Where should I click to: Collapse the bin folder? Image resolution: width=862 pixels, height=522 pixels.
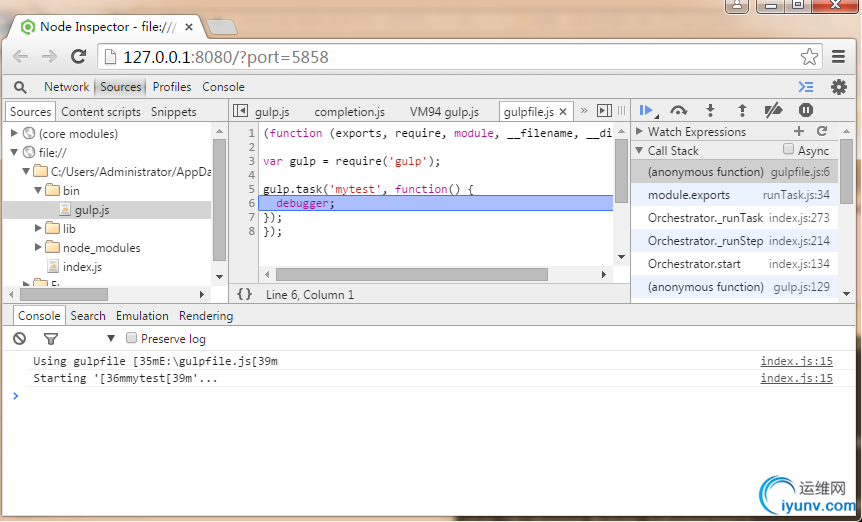(x=38, y=191)
